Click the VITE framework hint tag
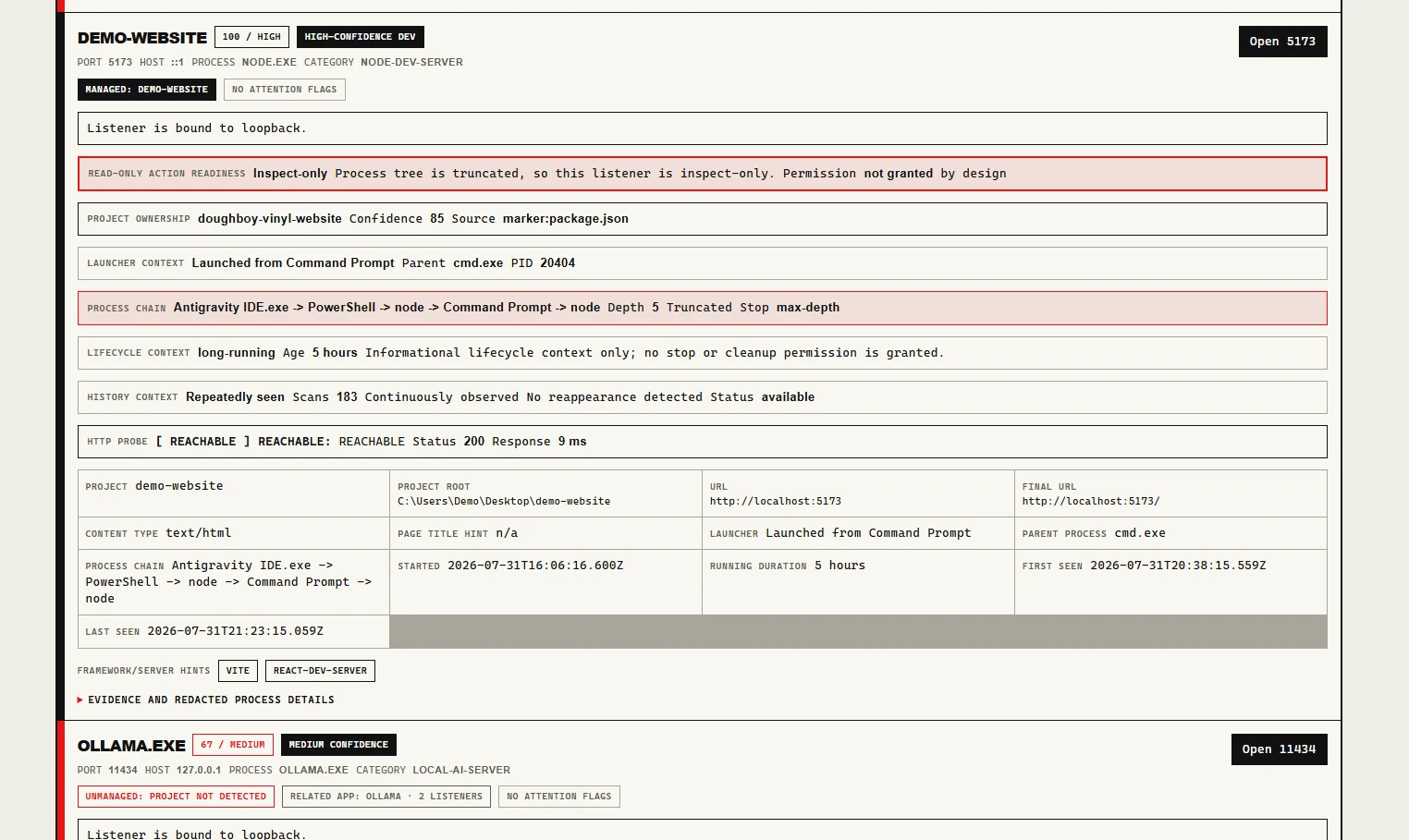This screenshot has height=840, width=1409. click(238, 671)
